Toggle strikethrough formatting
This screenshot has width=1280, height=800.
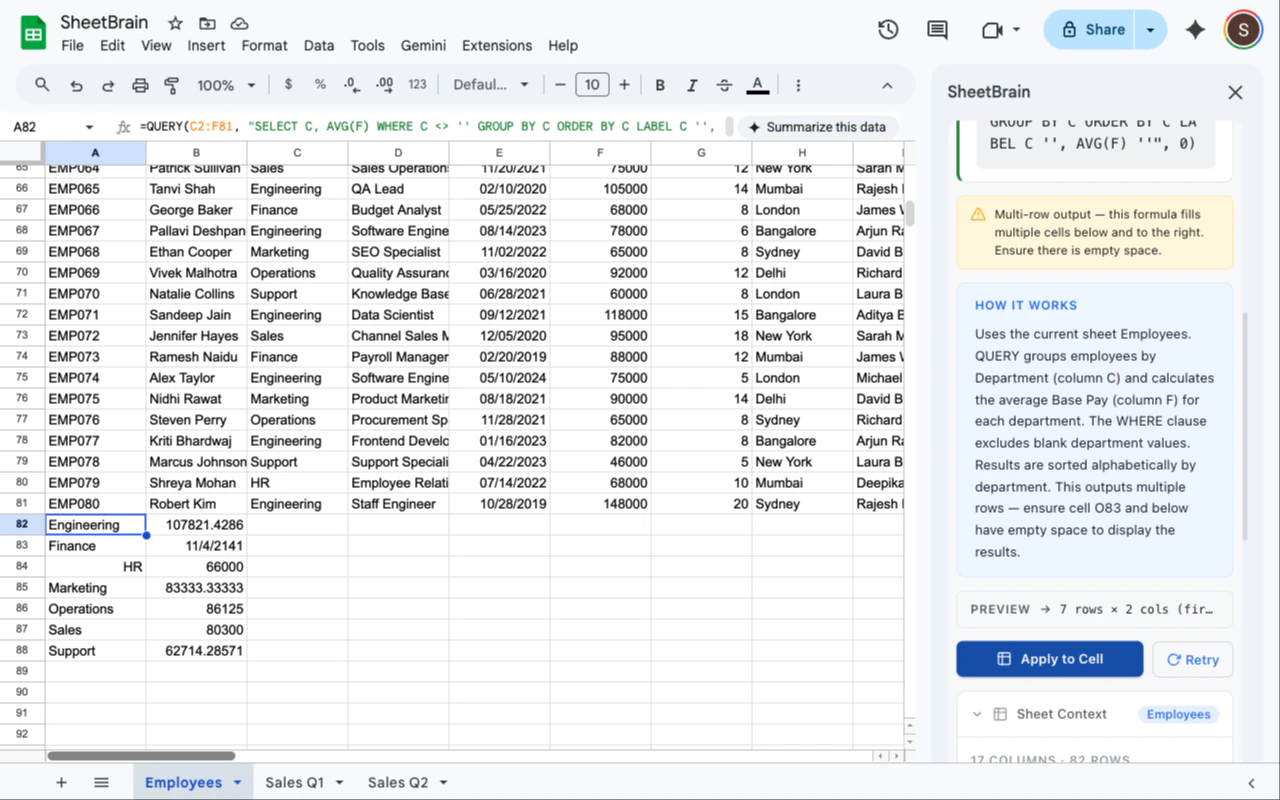point(725,85)
